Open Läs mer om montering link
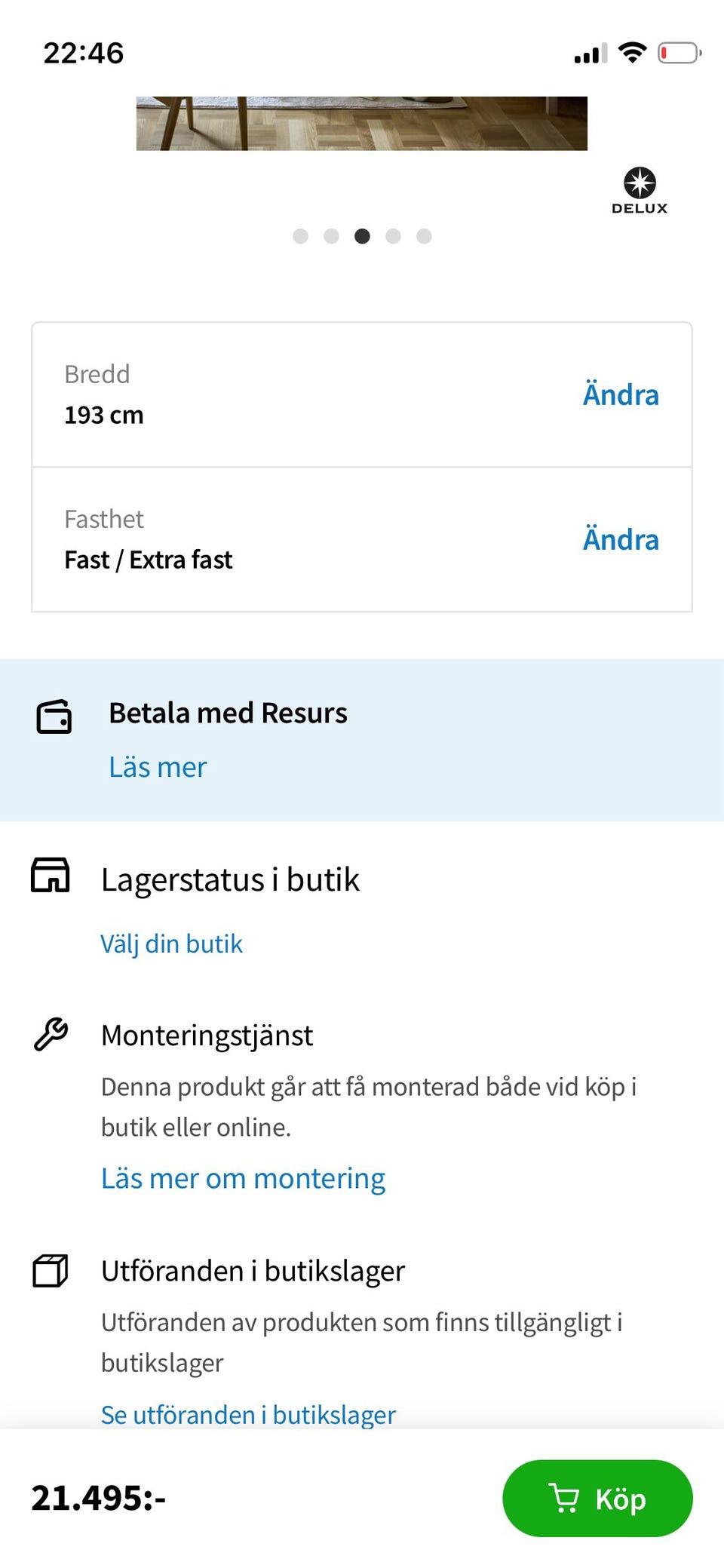The height and width of the screenshot is (1568, 724). click(x=243, y=1178)
